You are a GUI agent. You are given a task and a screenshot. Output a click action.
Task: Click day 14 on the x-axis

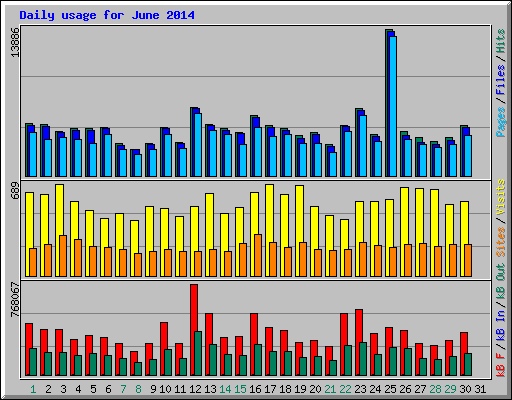click(x=225, y=389)
